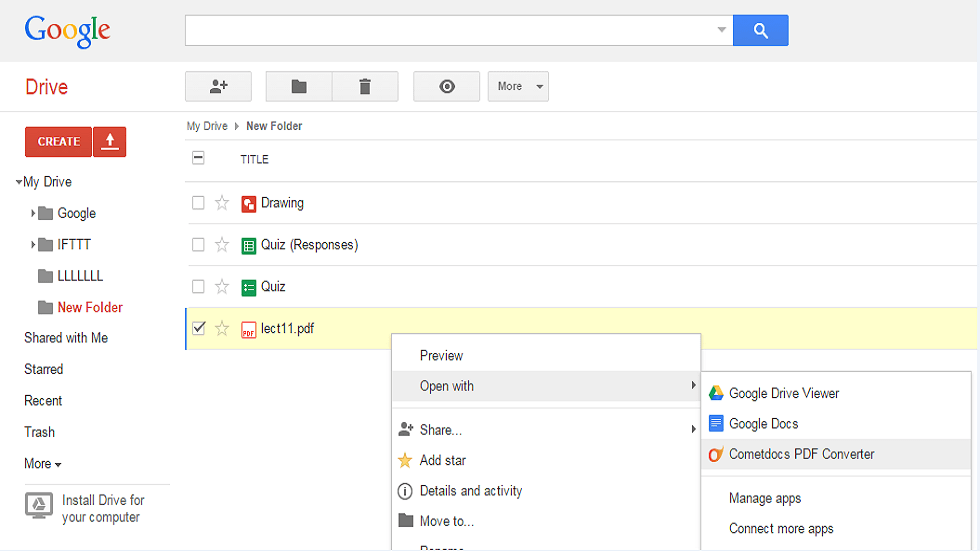Viewport: 980px width, 551px height.
Task: Click the Share person icon in context menu
Action: (x=406, y=429)
